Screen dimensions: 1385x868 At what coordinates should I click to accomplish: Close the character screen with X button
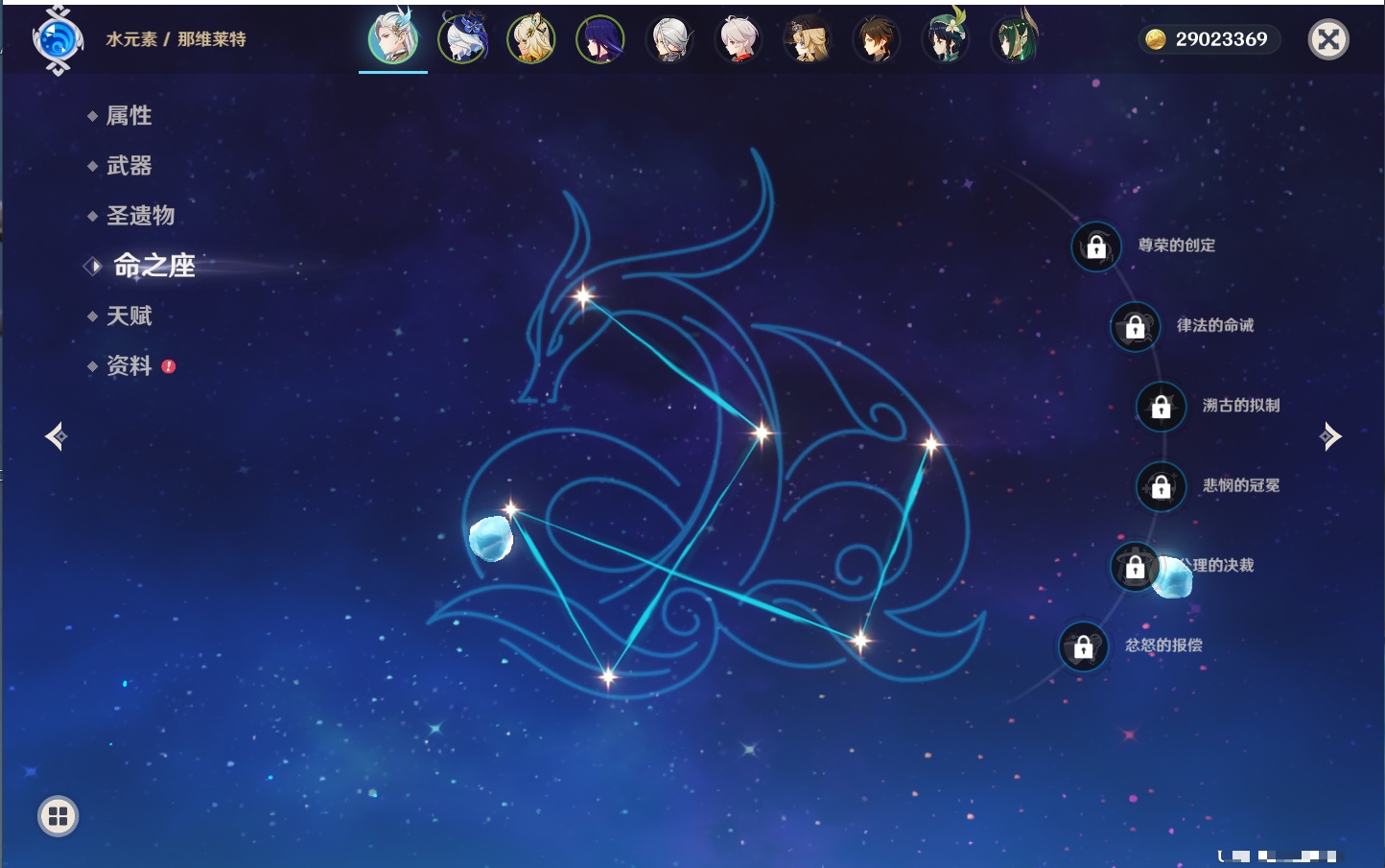pyautogui.click(x=1328, y=40)
